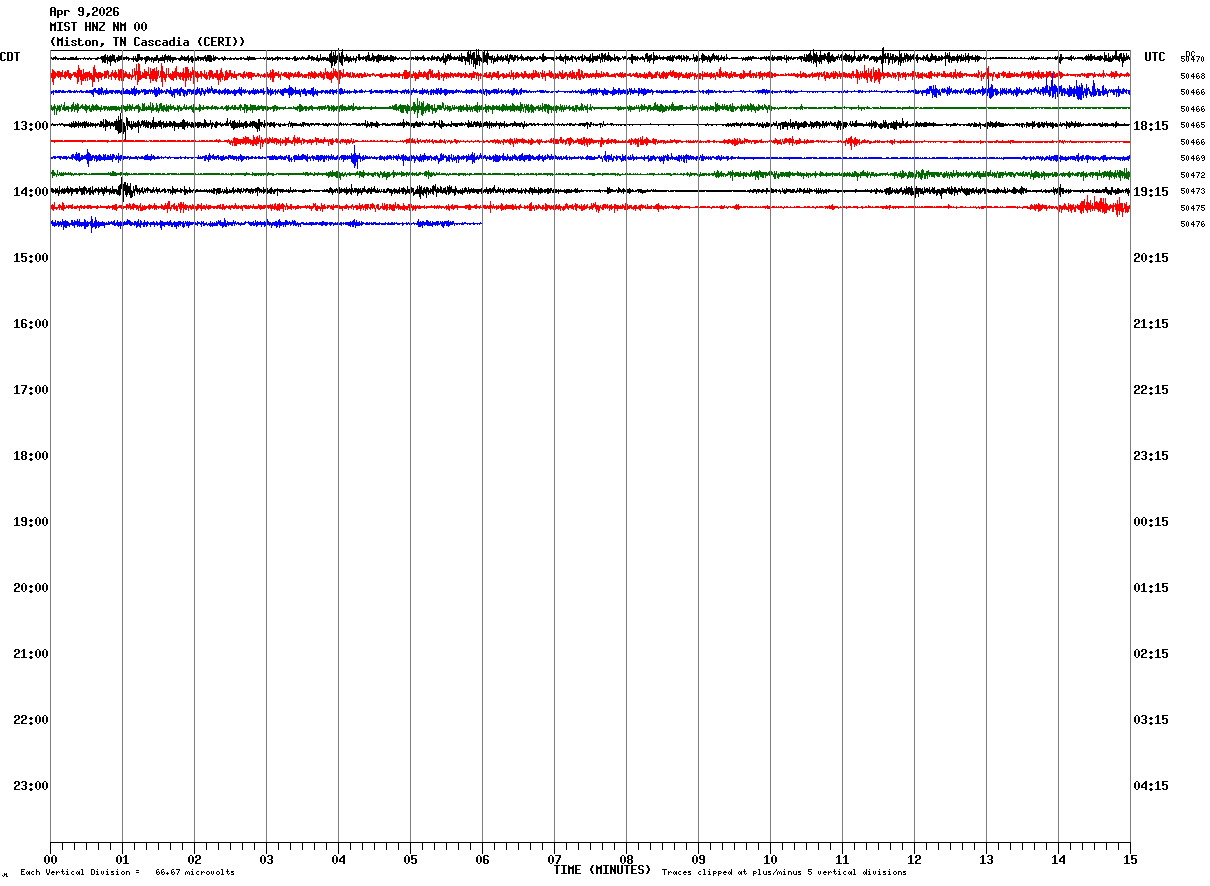
Task: Click minute tick label "06" on time axis
Action: [482, 860]
